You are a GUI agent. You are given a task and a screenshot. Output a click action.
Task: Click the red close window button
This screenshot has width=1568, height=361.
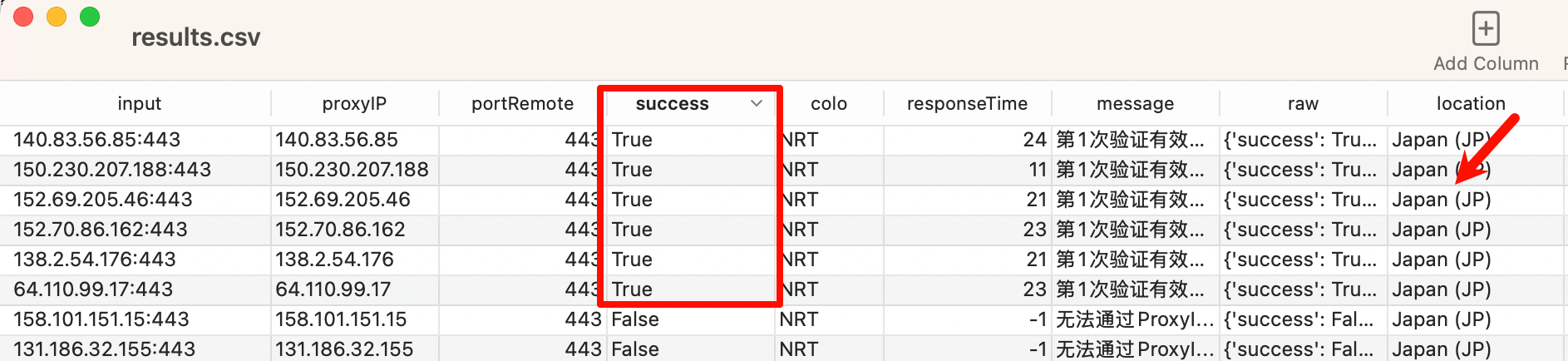coord(23,17)
